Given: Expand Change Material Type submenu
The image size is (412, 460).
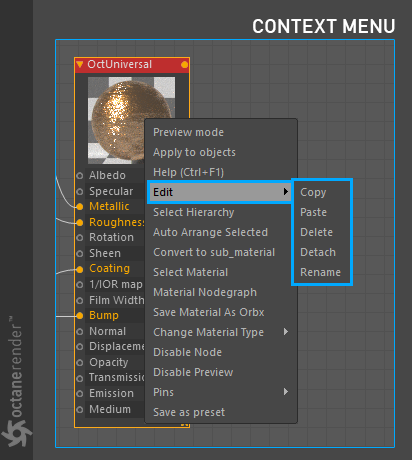Looking at the screenshot, I should 221,332.
